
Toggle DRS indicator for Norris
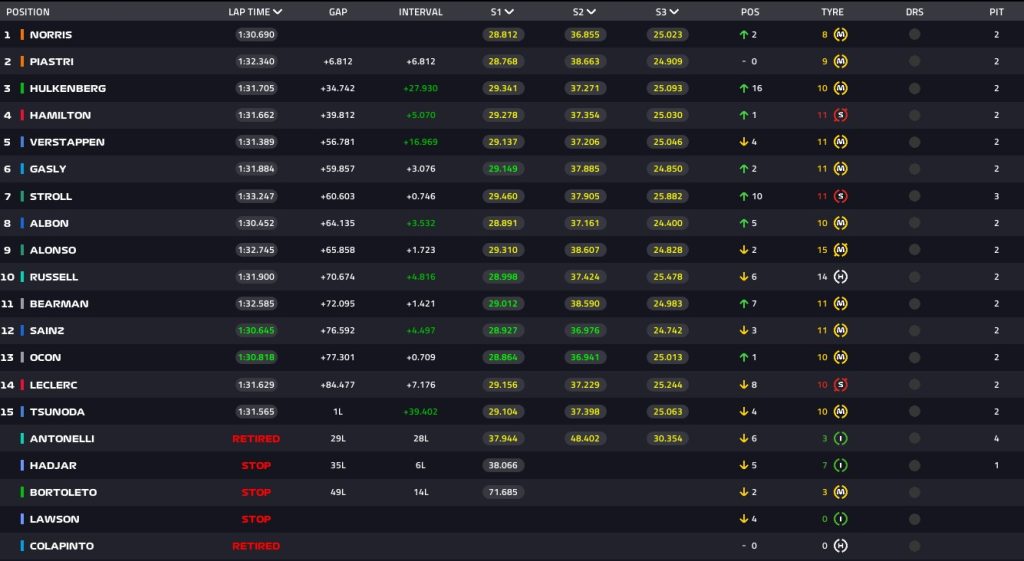[x=914, y=34]
